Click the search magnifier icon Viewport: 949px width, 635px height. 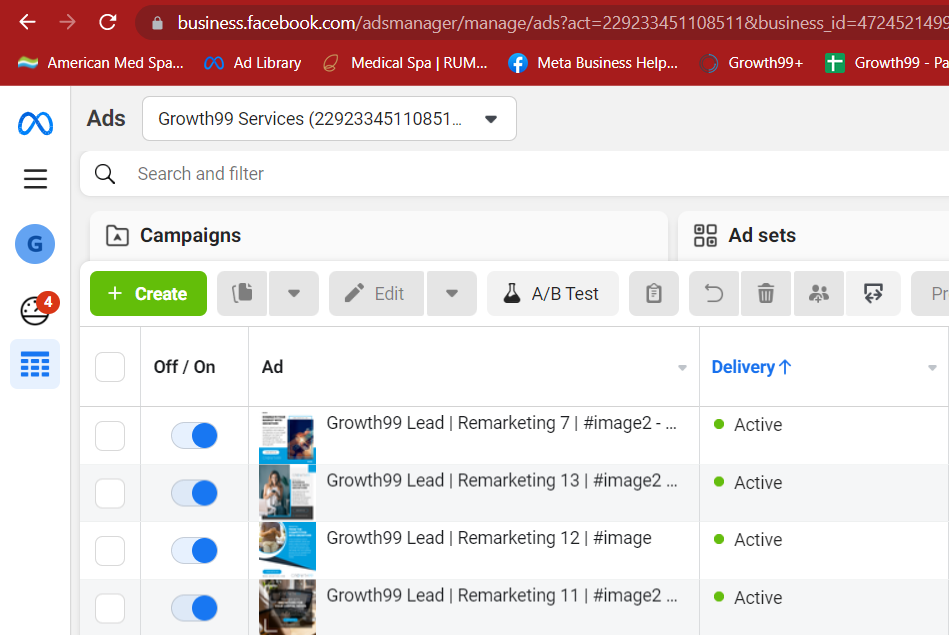[x=105, y=174]
